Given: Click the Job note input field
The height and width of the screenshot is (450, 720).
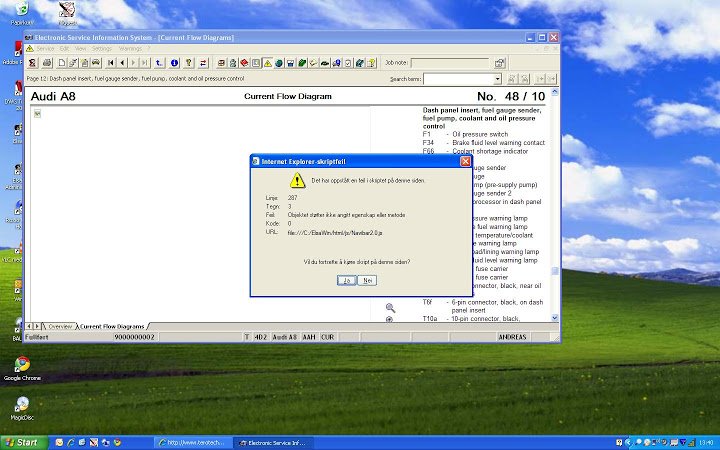Looking at the screenshot, I should tap(449, 63).
